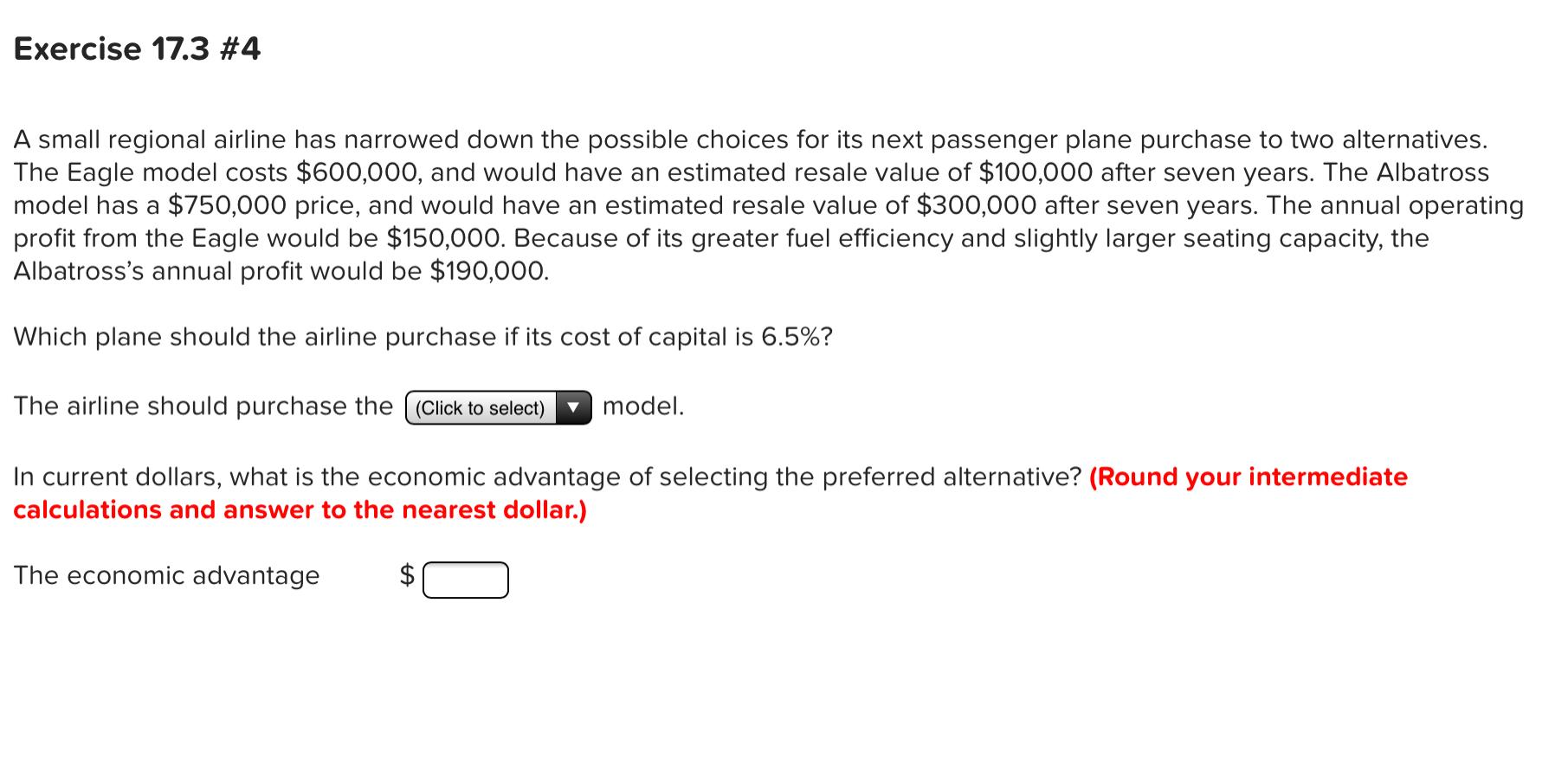Select the red rounding instructions text

299,509
